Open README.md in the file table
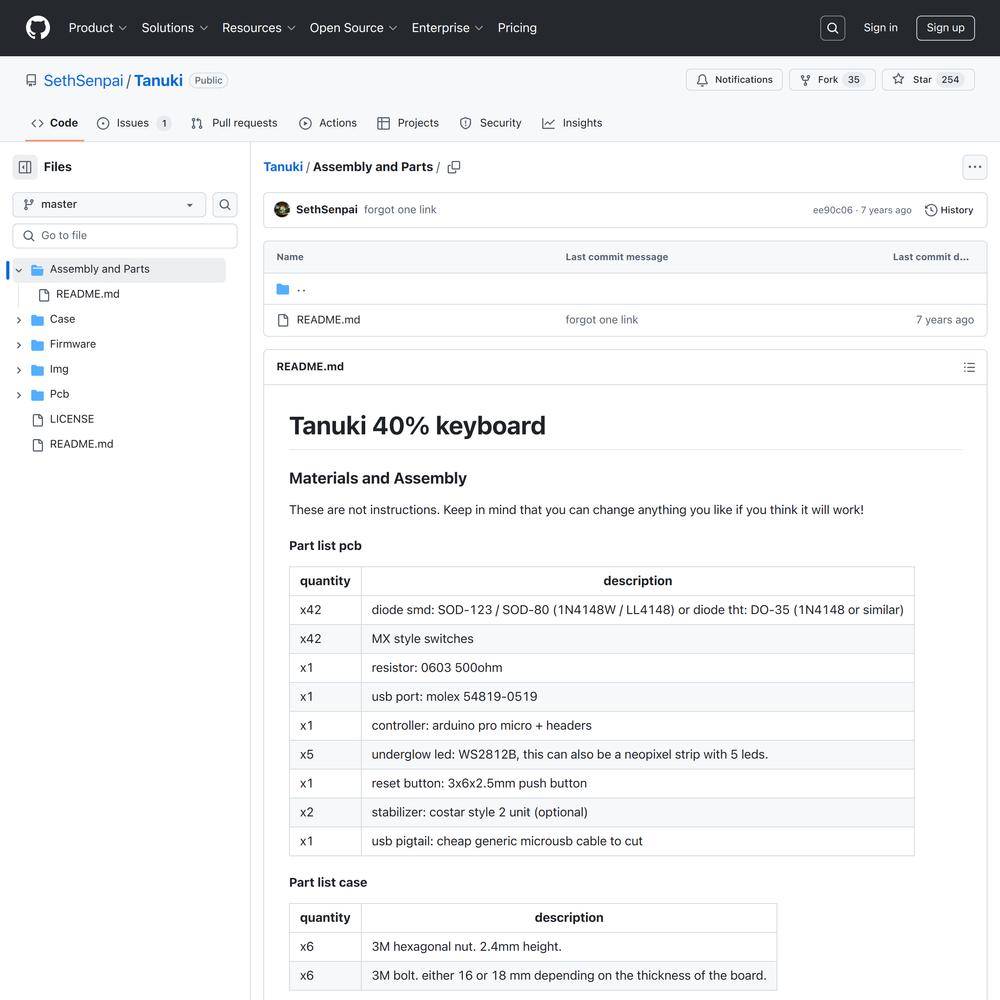The height and width of the screenshot is (1000, 1000). (x=328, y=320)
